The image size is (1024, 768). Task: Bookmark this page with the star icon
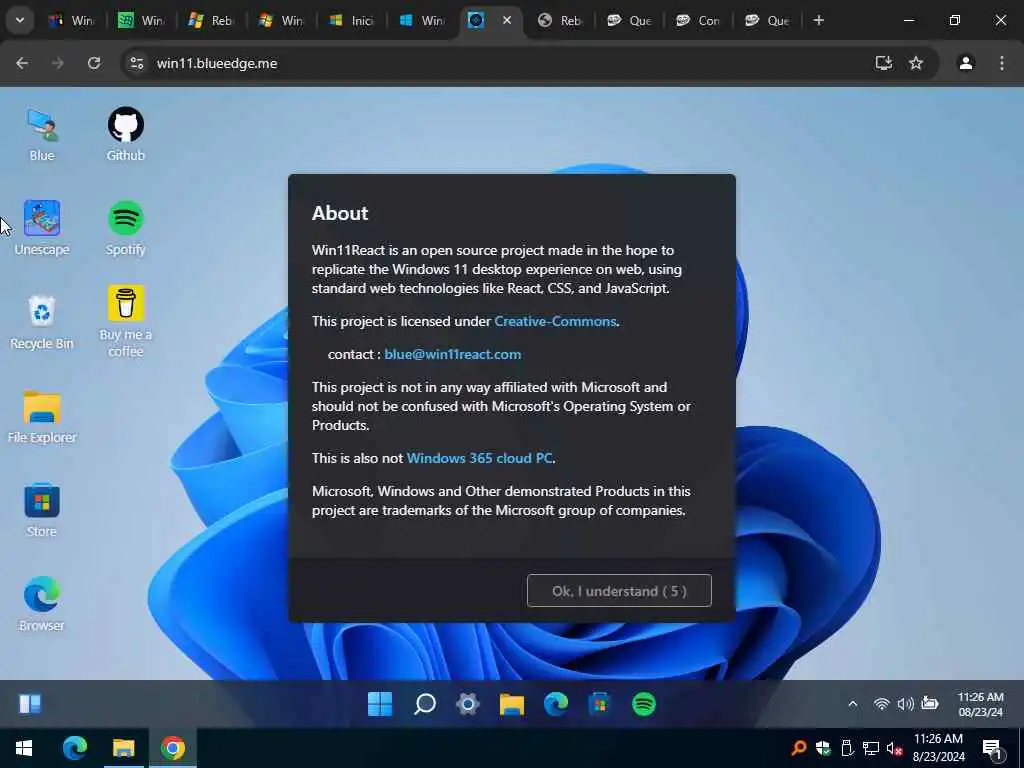tap(916, 63)
